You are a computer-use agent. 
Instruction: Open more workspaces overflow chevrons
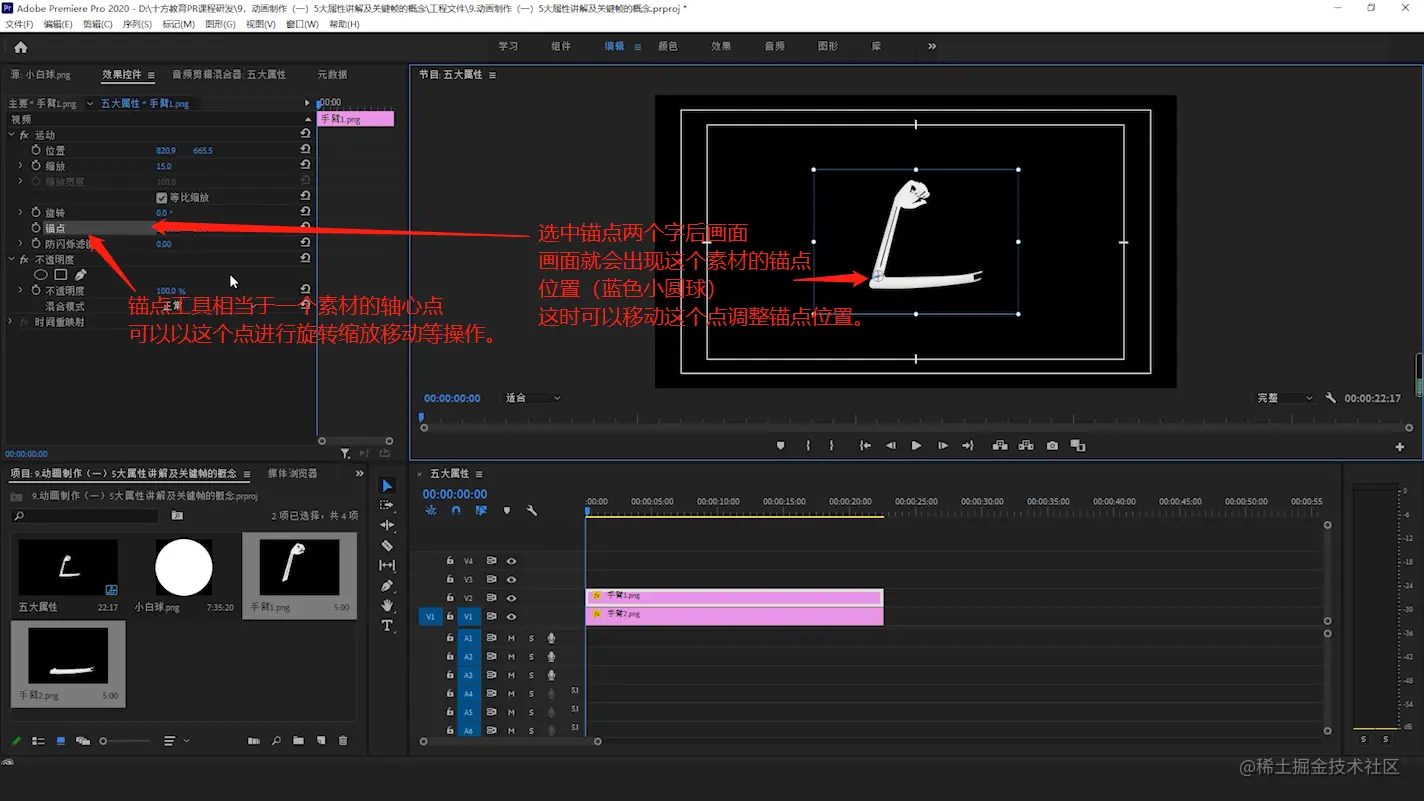(932, 46)
